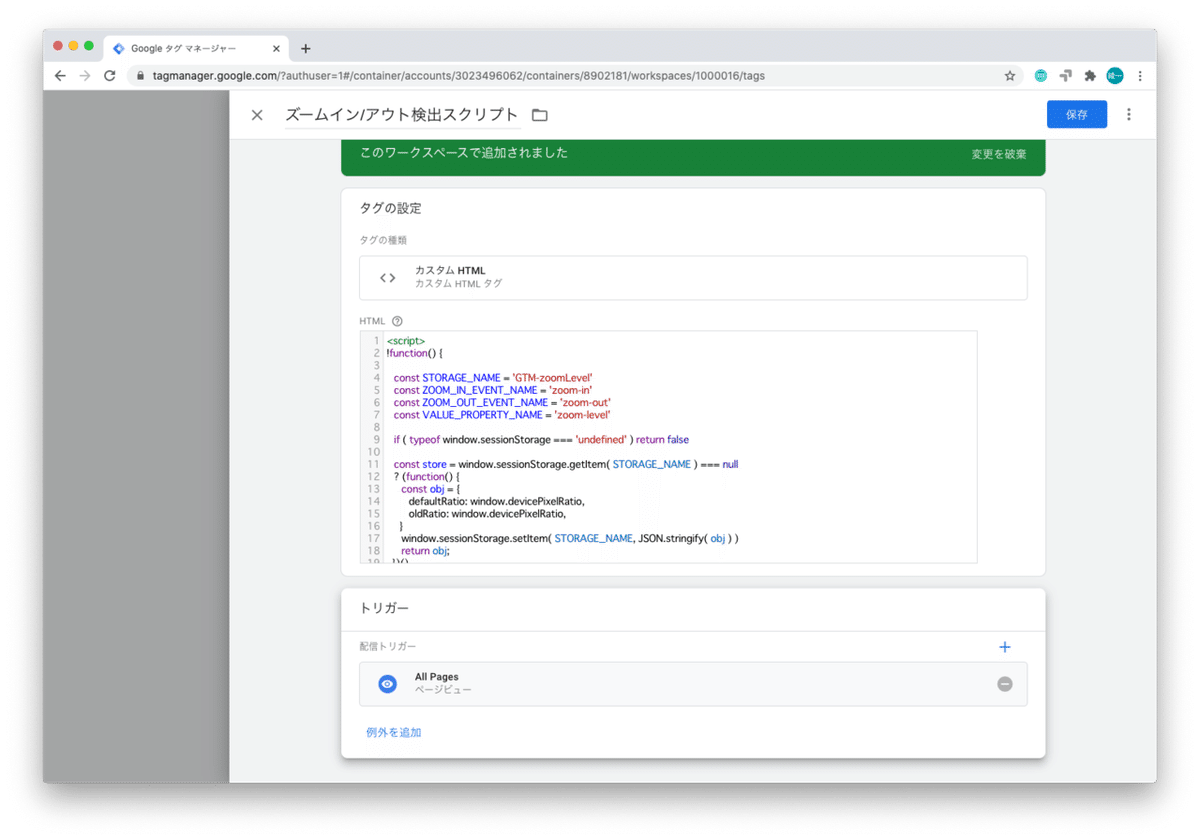Image resolution: width=1200 pixels, height=840 pixels.
Task: Open the folder icon beside the tag name
Action: coord(540,115)
